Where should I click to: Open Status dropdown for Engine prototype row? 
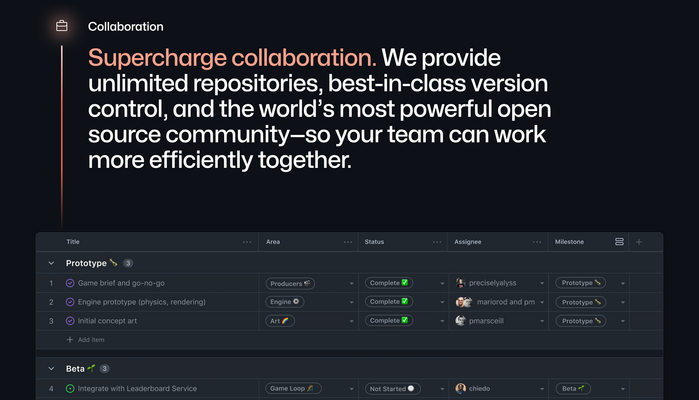(x=442, y=302)
